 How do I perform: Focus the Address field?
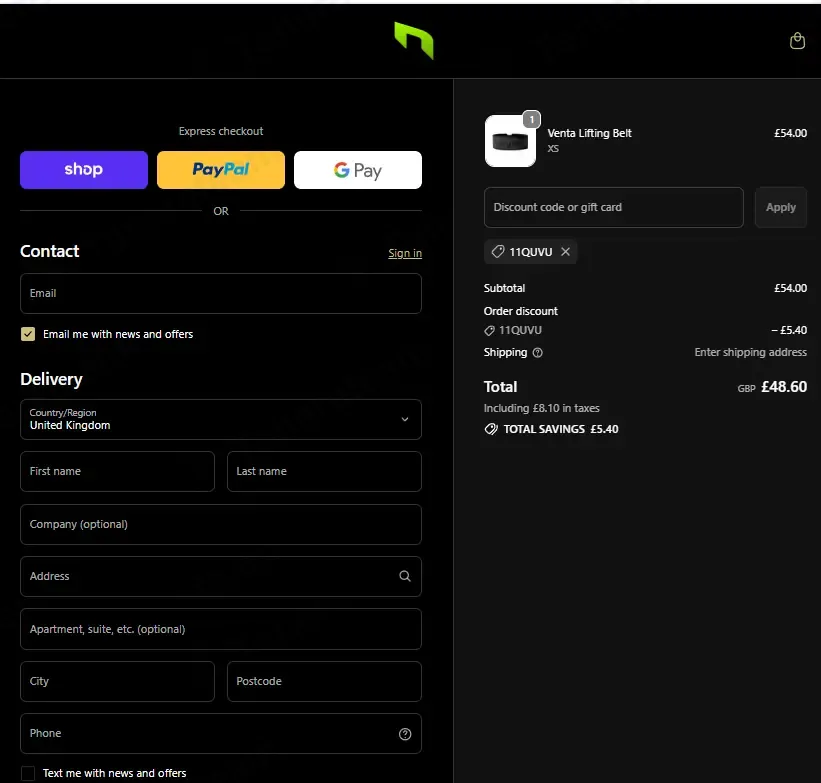click(221, 576)
